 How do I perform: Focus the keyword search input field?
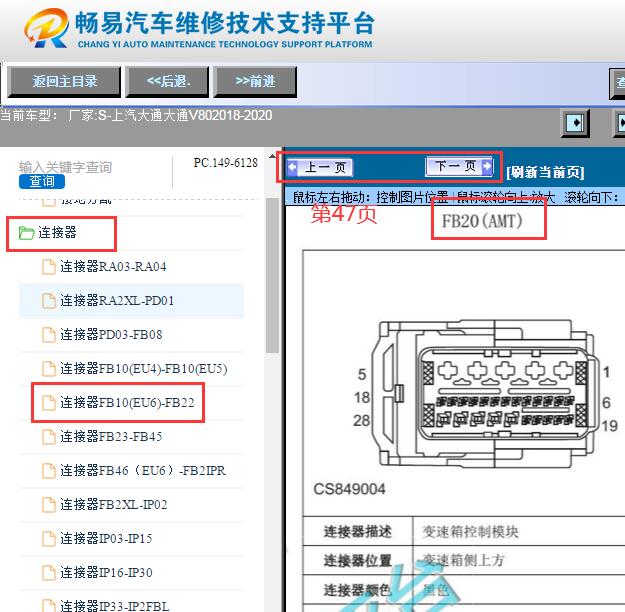(x=65, y=167)
